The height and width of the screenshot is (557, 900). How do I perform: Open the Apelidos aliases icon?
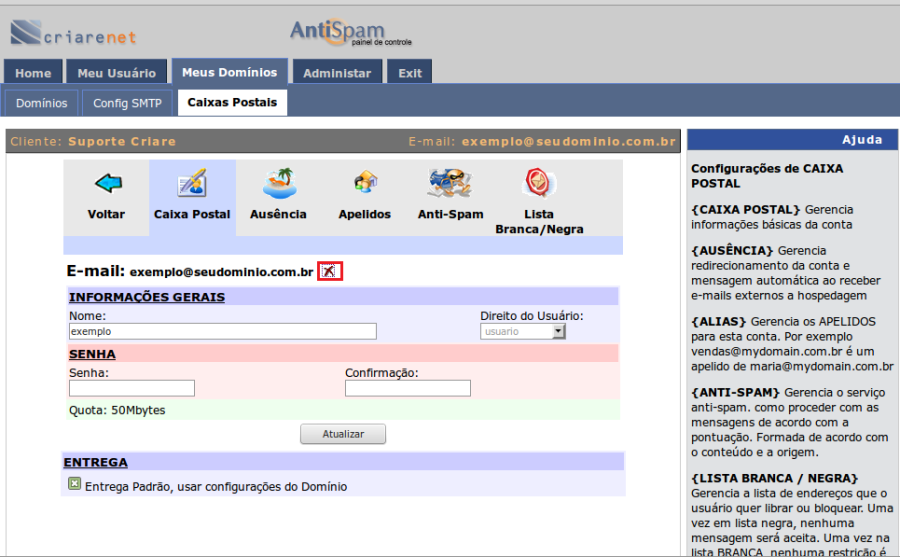[365, 182]
